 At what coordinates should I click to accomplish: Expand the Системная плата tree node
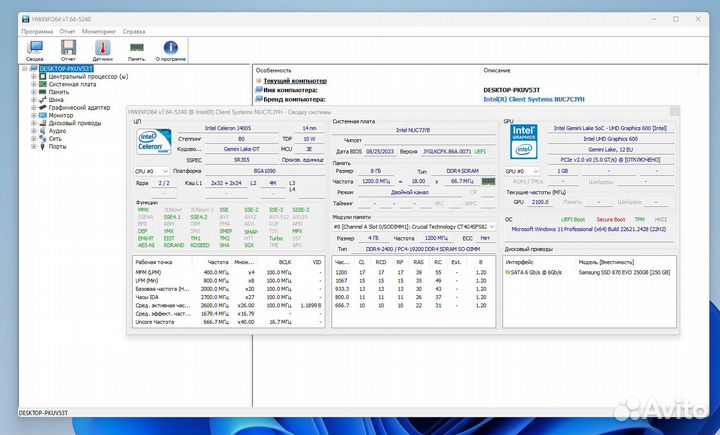coord(34,85)
